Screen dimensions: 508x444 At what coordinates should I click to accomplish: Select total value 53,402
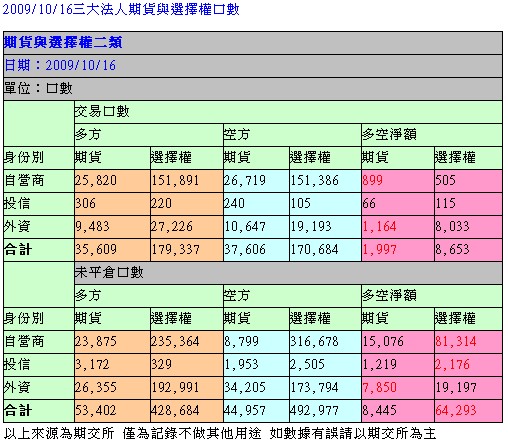point(96,410)
